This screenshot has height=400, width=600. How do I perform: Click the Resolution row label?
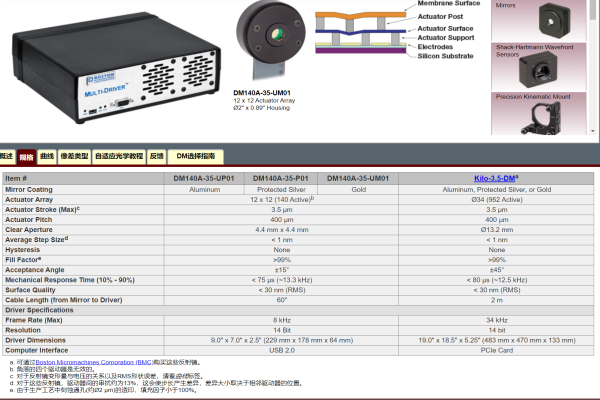pyautogui.click(x=23, y=330)
